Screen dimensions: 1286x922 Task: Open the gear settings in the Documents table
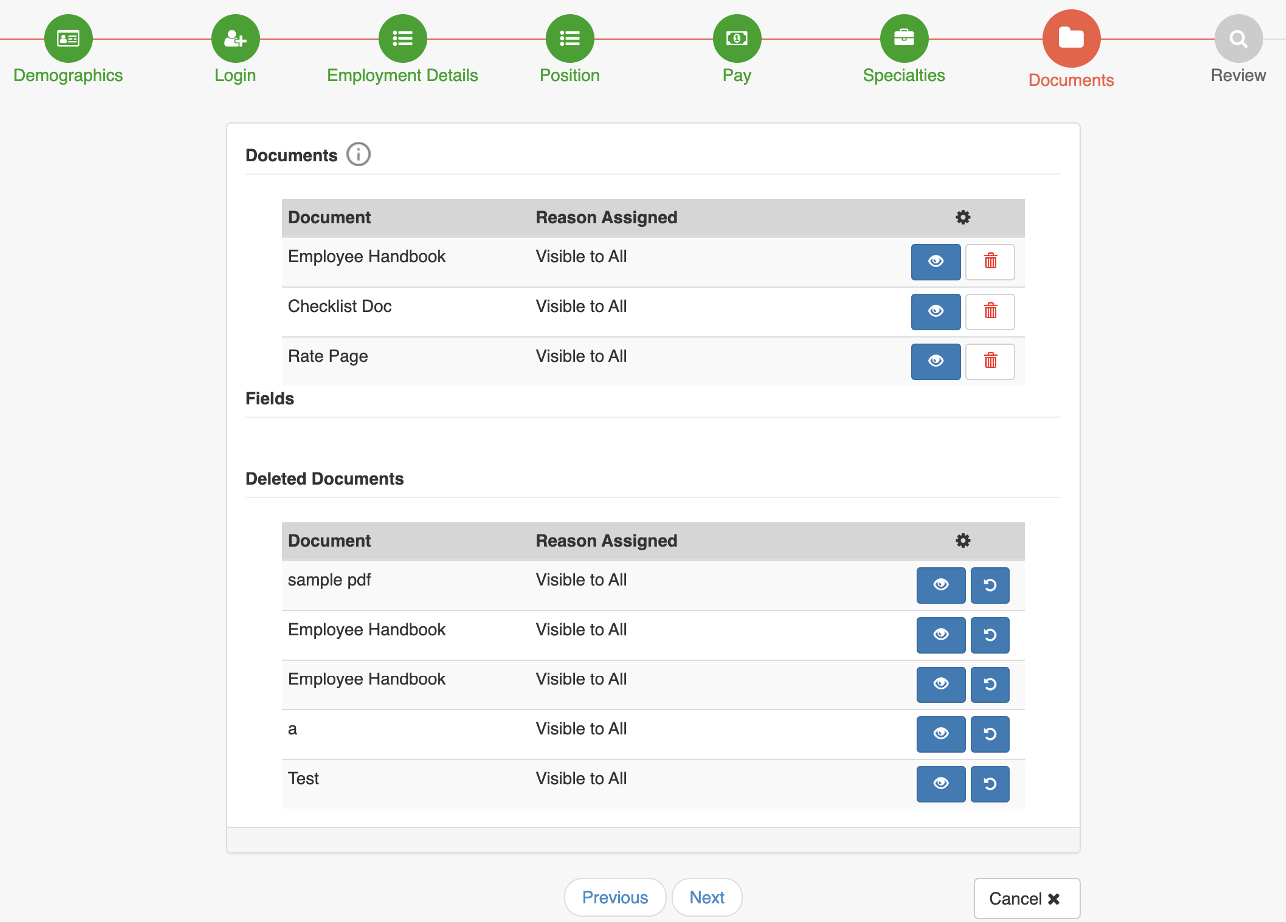tap(962, 217)
